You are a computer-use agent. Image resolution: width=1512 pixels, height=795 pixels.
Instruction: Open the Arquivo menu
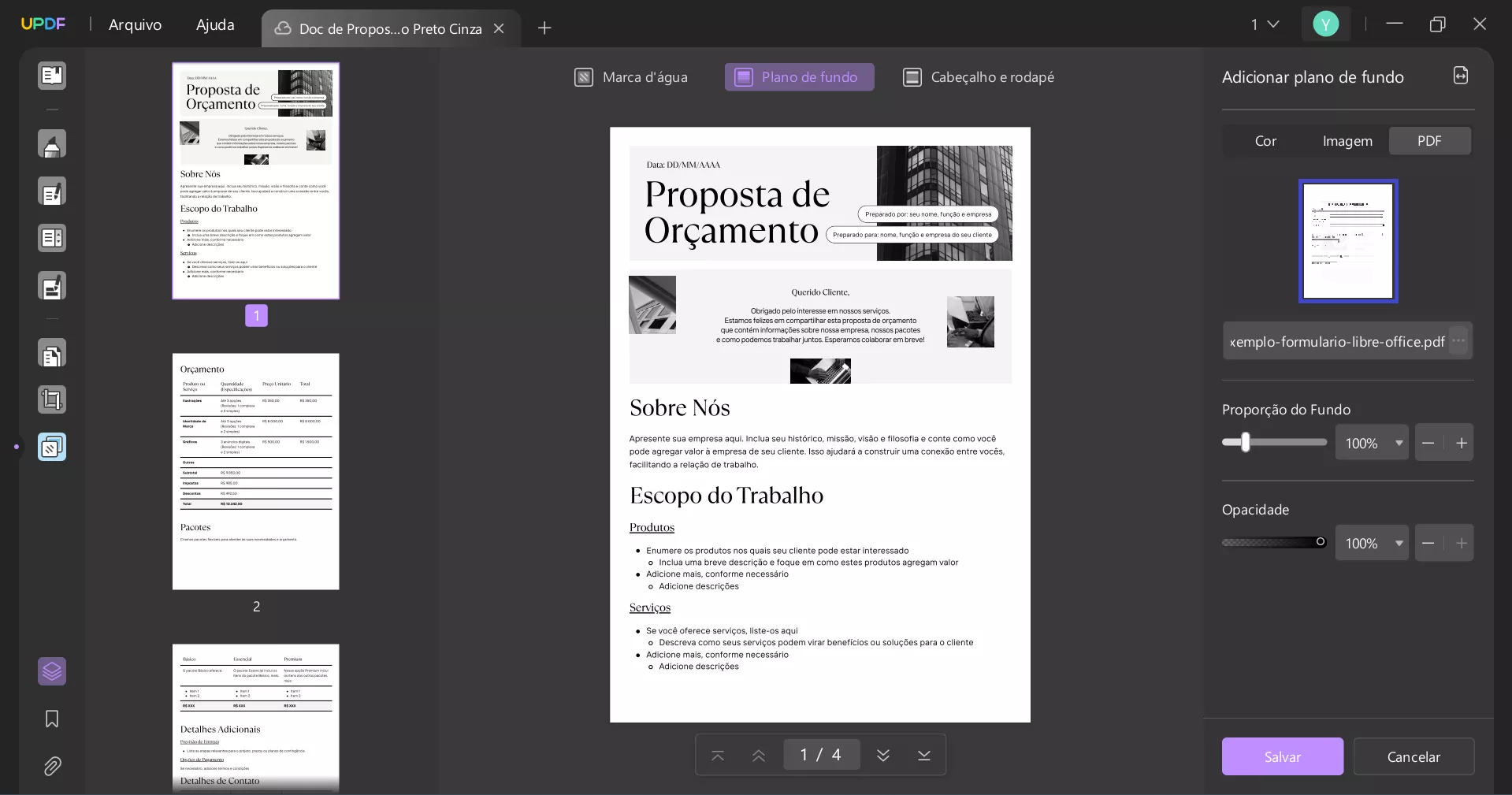tap(134, 24)
